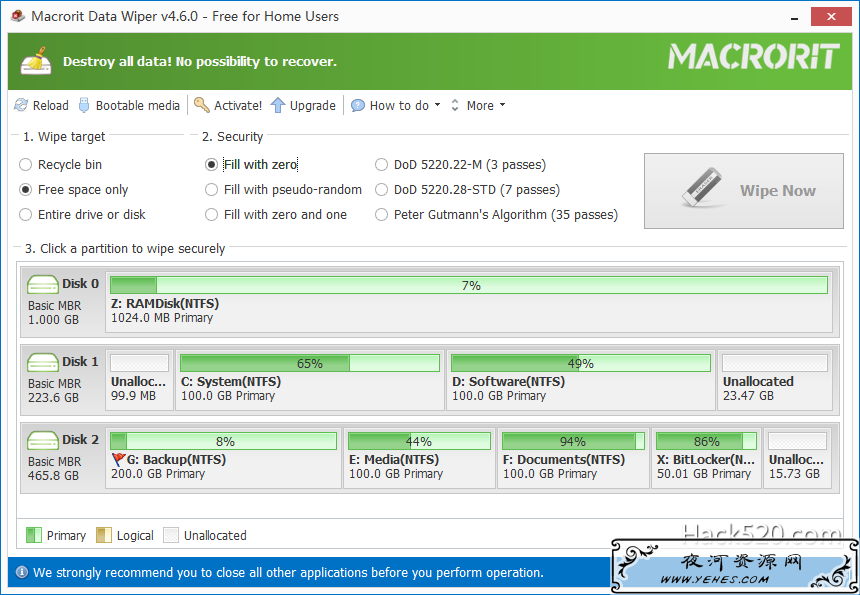Click the red flag on G: Backup
This screenshot has width=860, height=595.
pyautogui.click(x=118, y=459)
